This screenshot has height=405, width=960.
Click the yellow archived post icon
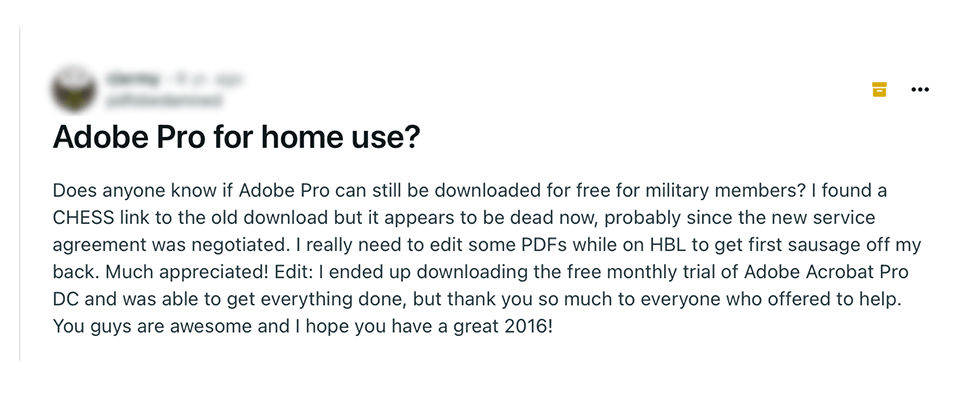tap(879, 90)
